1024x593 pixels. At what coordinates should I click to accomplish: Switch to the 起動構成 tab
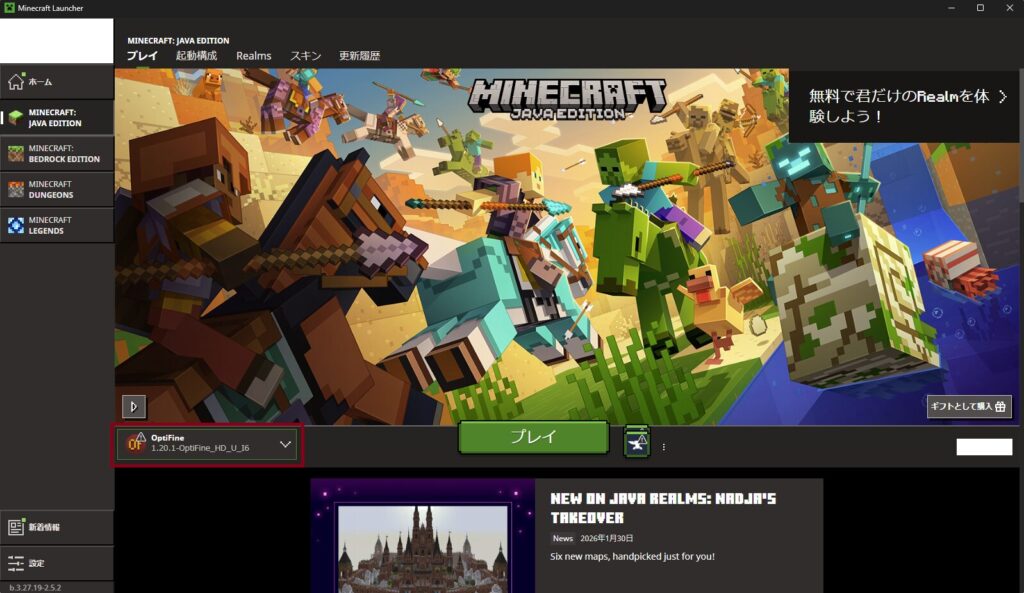click(x=196, y=56)
